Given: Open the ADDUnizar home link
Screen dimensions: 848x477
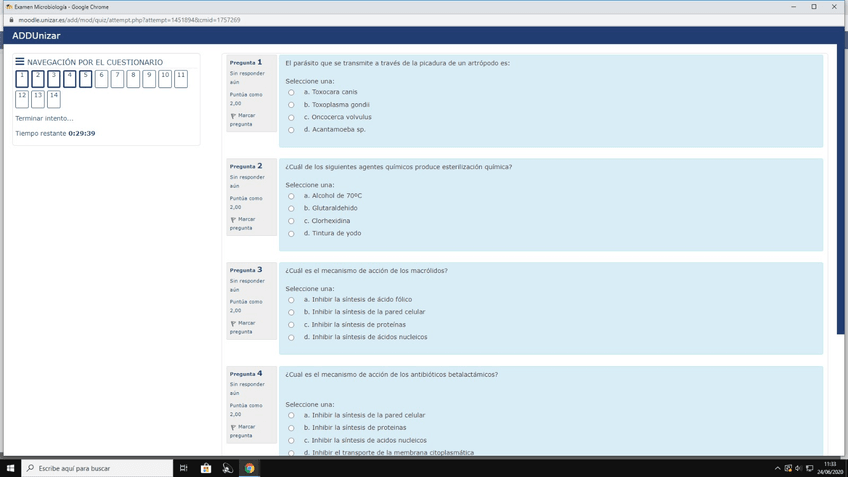Looking at the screenshot, I should (x=36, y=36).
